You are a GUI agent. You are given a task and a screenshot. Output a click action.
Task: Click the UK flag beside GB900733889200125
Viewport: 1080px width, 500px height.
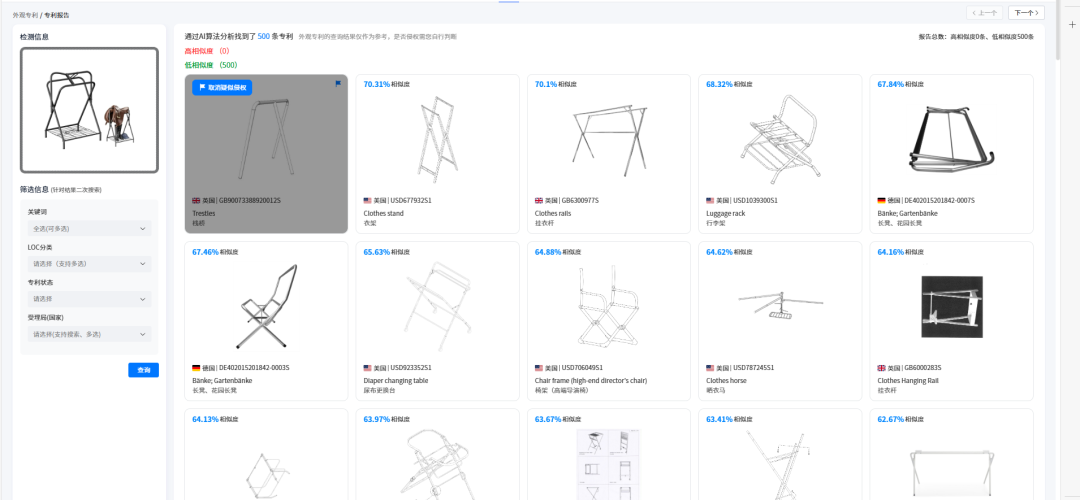(196, 200)
